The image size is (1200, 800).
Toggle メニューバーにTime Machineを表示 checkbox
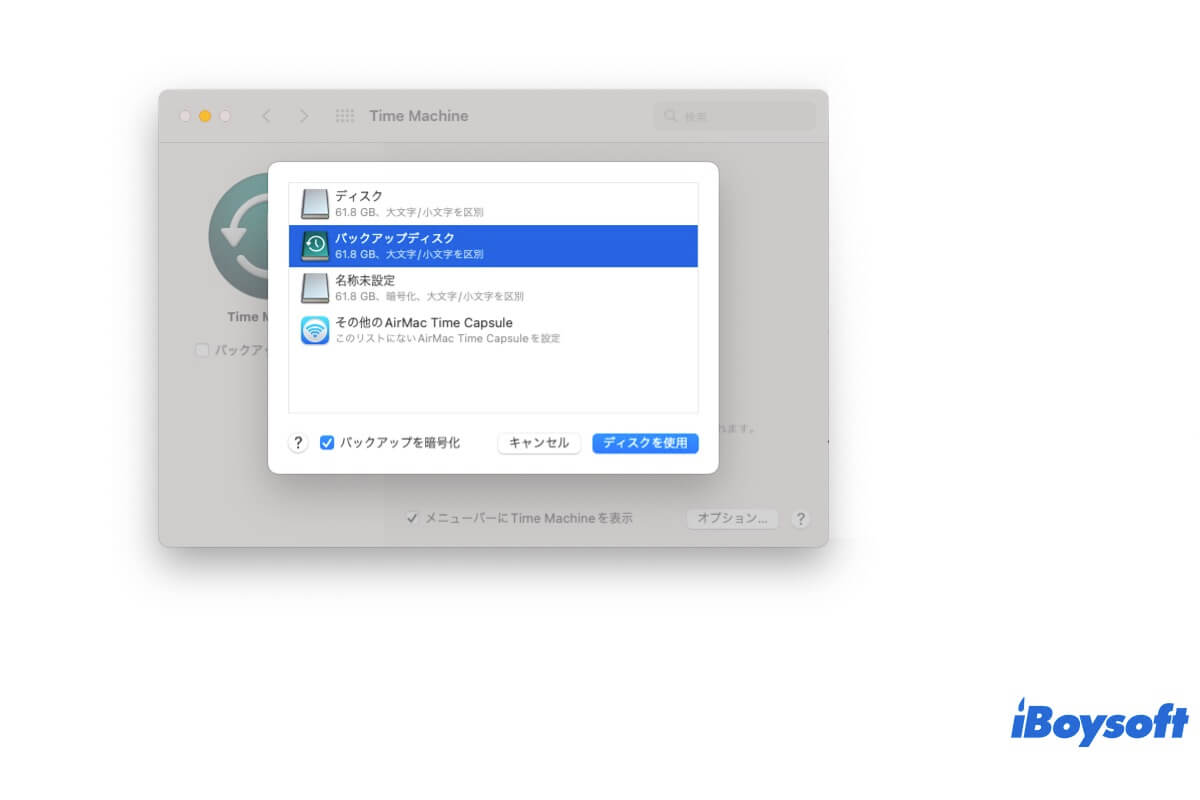(x=412, y=518)
